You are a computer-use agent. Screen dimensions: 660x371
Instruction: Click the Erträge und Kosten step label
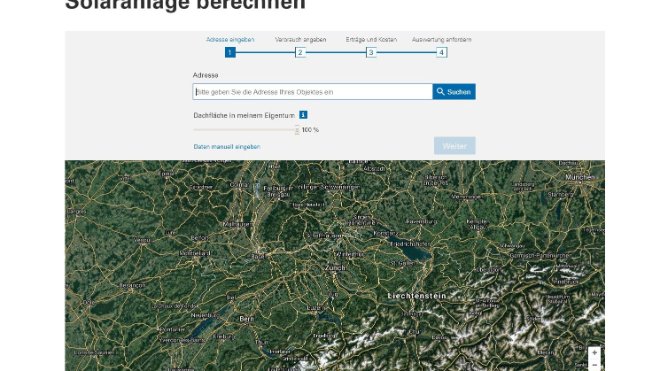pos(371,40)
